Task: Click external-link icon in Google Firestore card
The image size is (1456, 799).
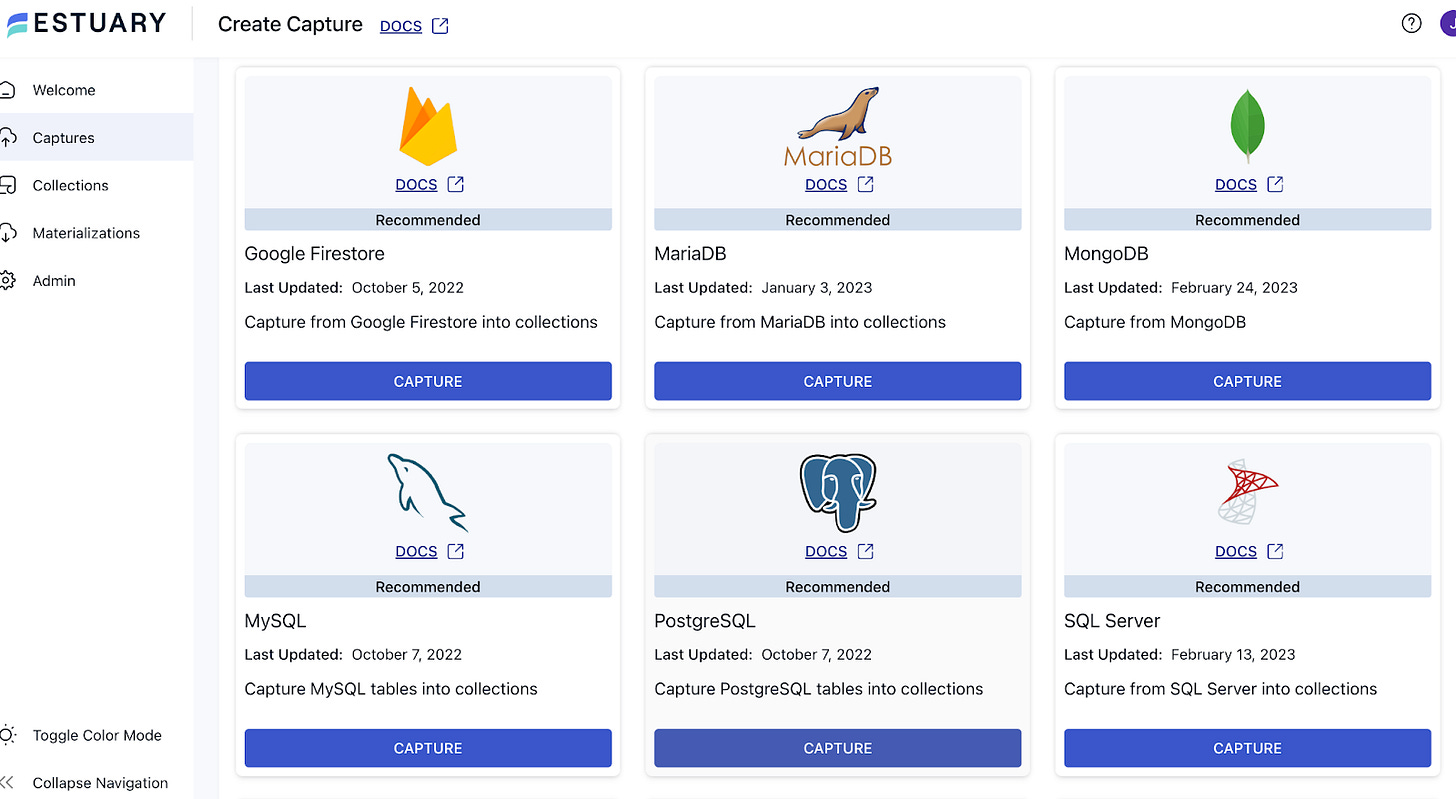Action: point(456,184)
